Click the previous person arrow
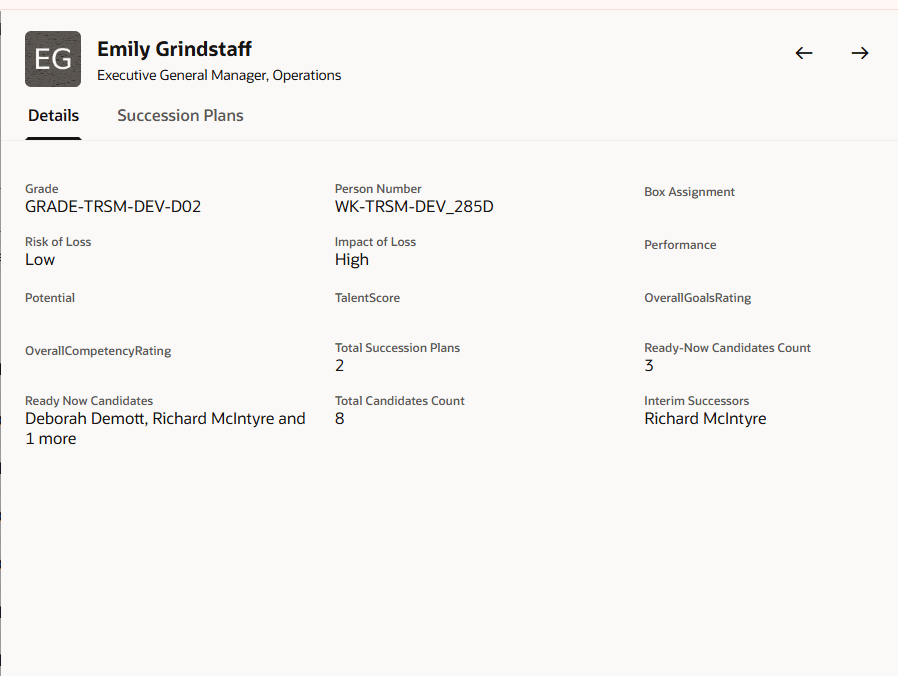 804,53
